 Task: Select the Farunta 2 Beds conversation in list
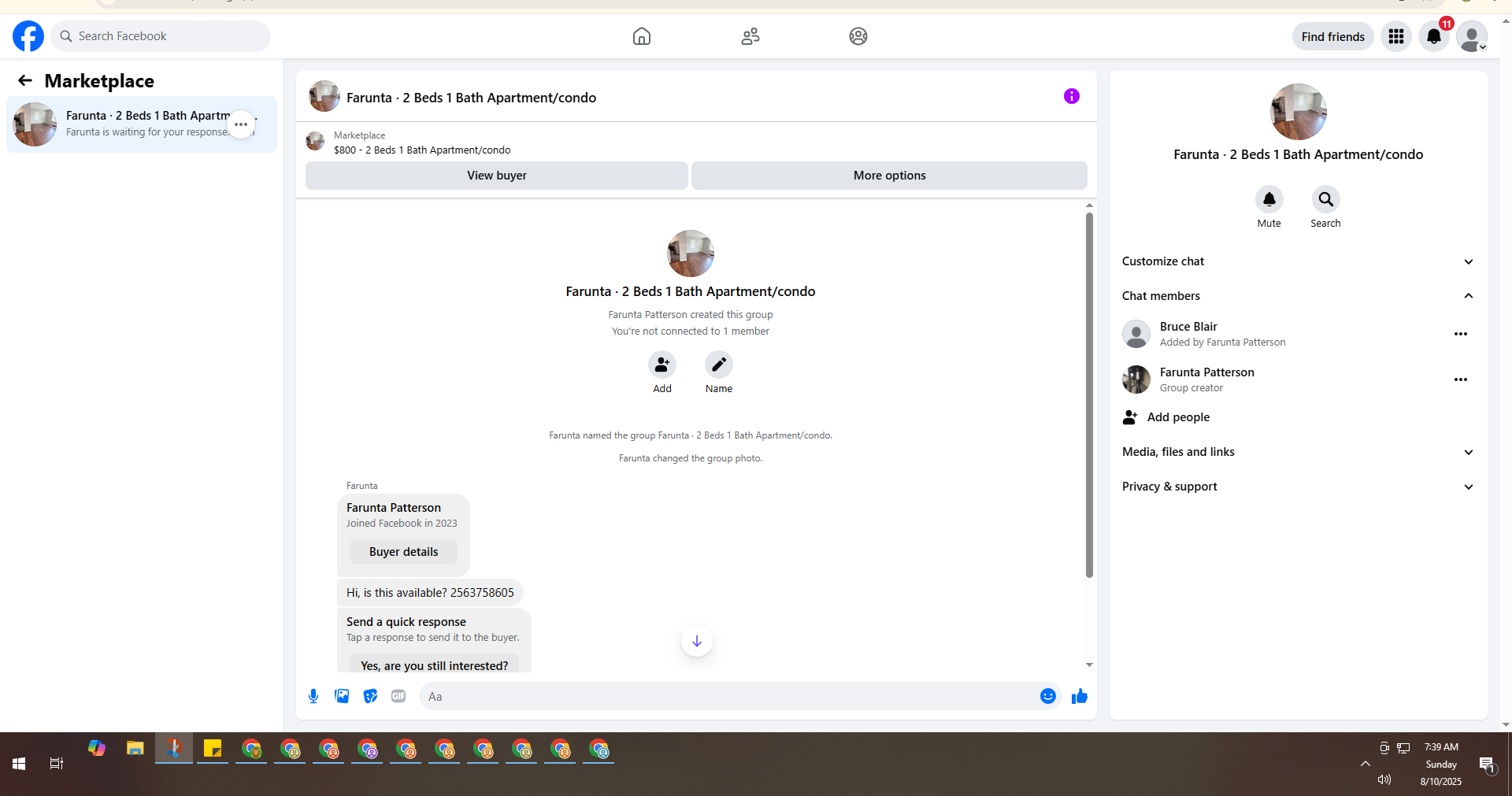pyautogui.click(x=142, y=124)
